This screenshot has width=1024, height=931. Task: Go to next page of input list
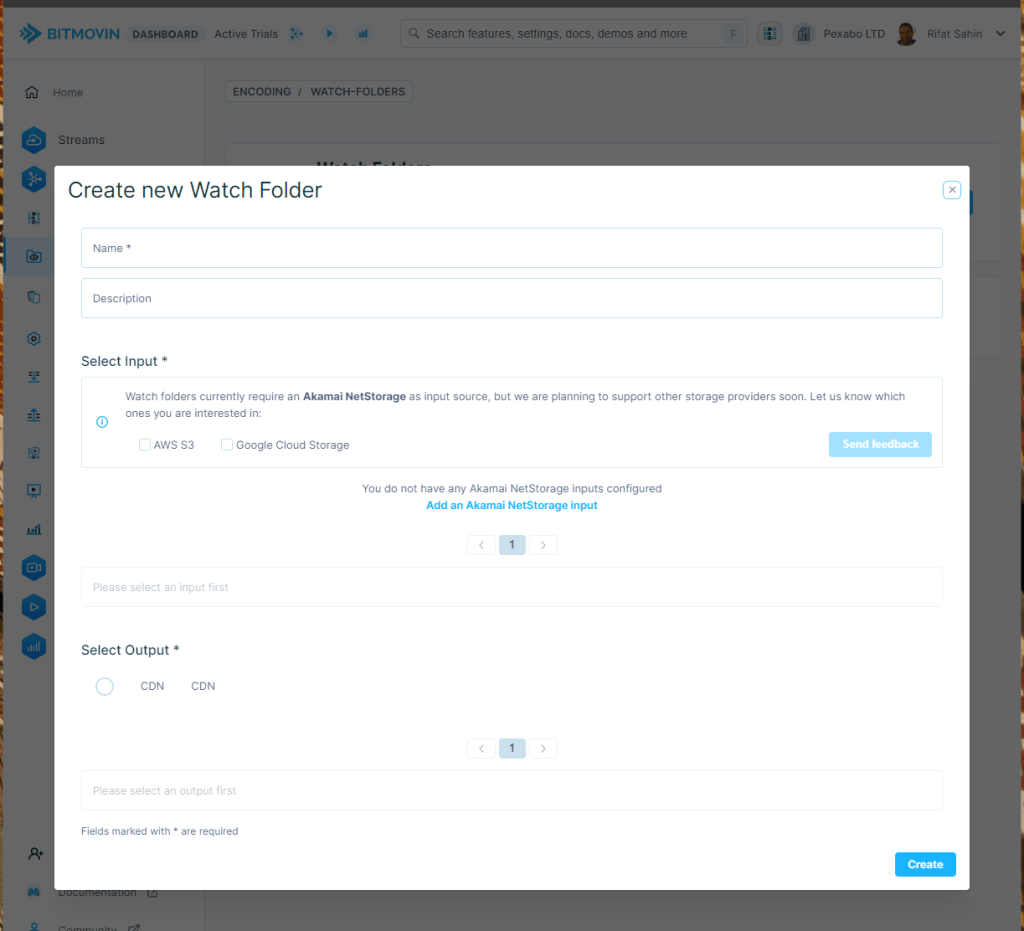click(x=543, y=544)
